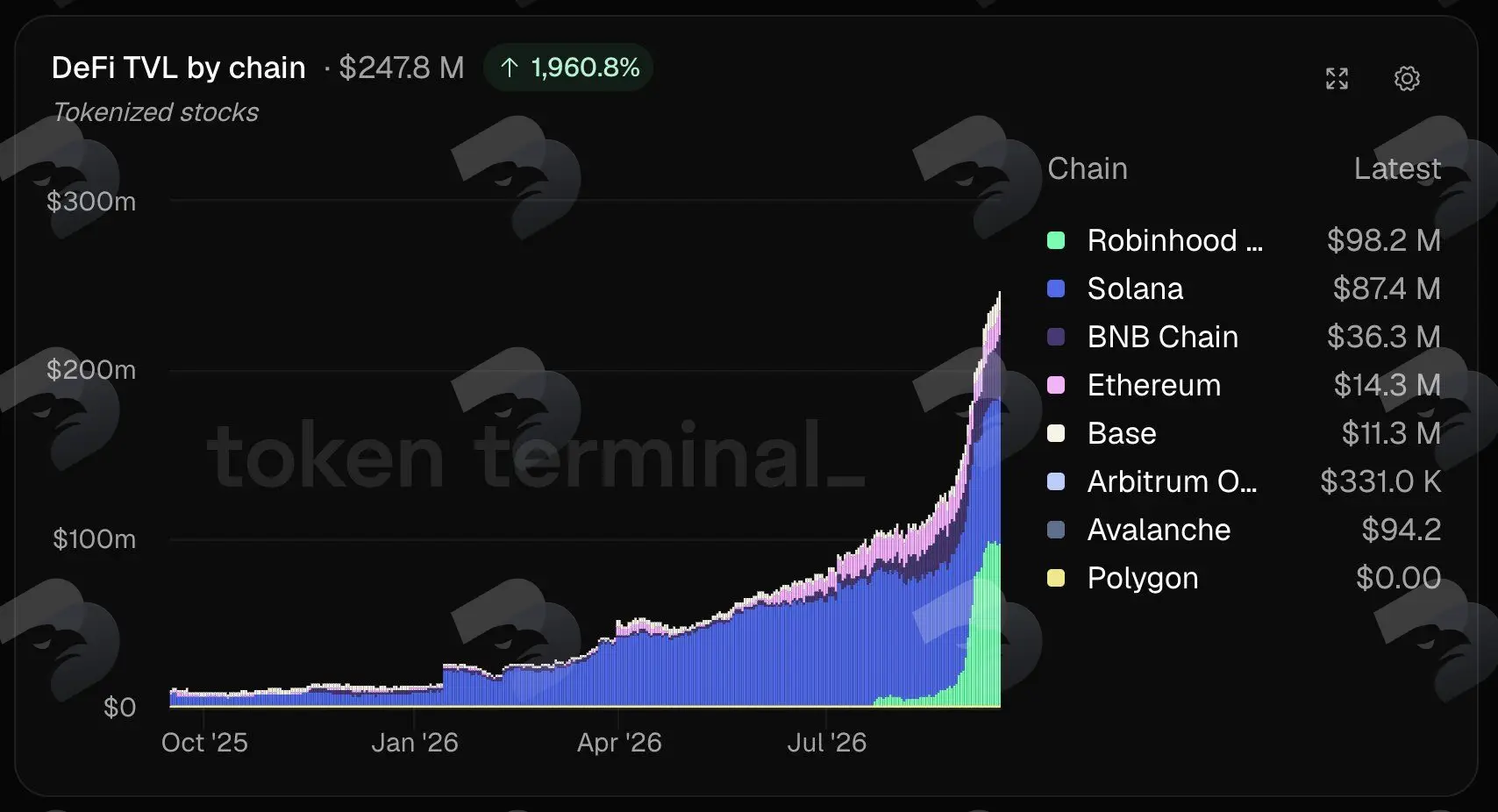
Task: Toggle BNB Chain purple legend swatch
Action: point(1056,337)
